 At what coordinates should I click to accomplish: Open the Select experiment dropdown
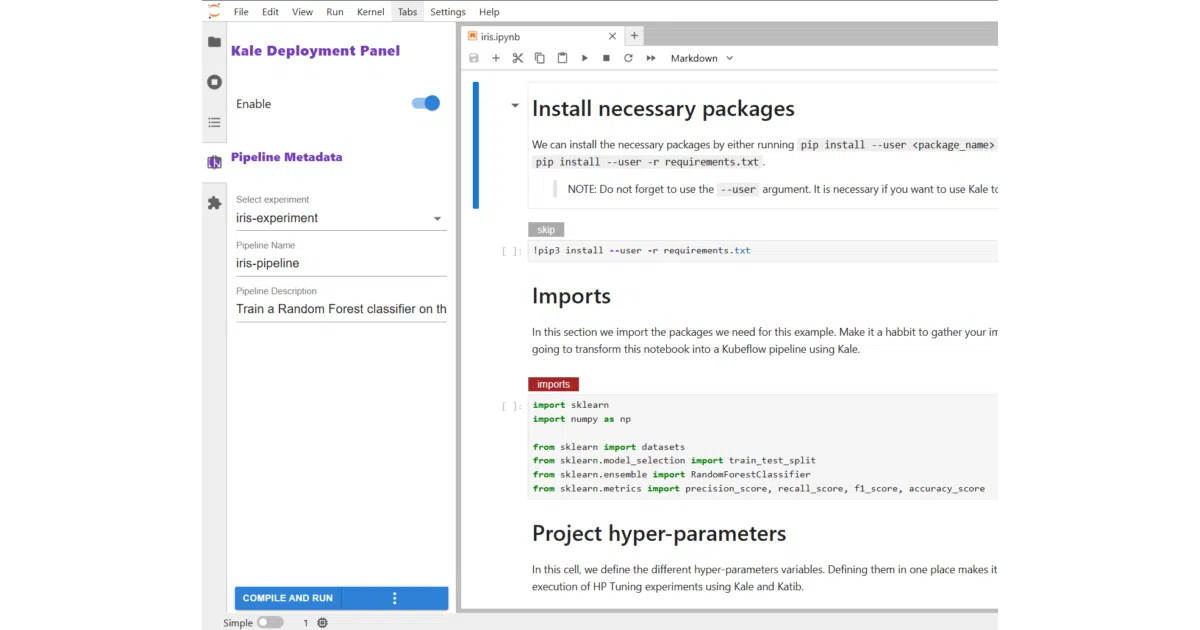340,218
